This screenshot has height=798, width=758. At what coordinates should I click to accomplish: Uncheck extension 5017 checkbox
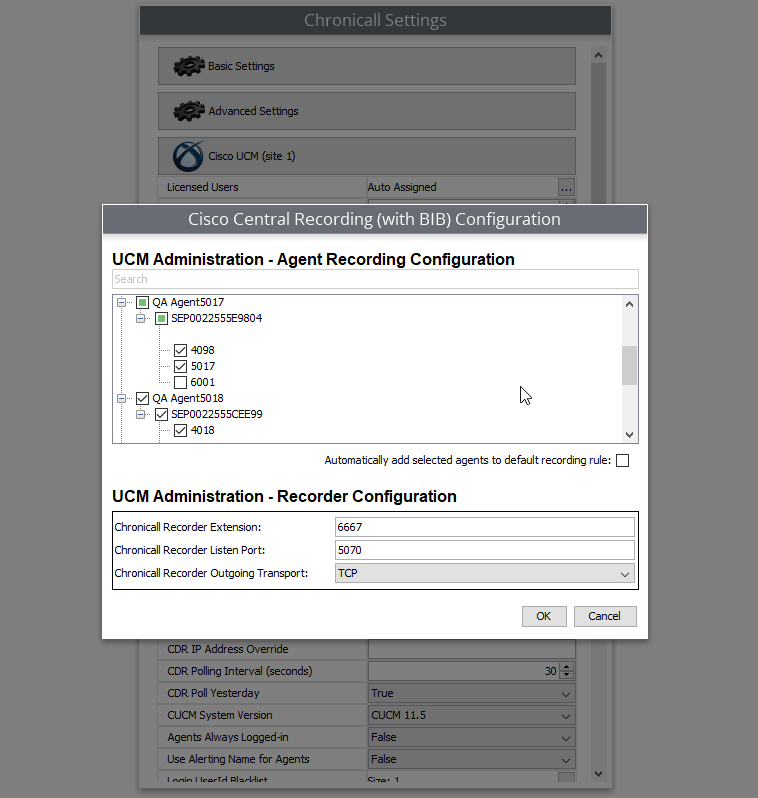coord(180,366)
